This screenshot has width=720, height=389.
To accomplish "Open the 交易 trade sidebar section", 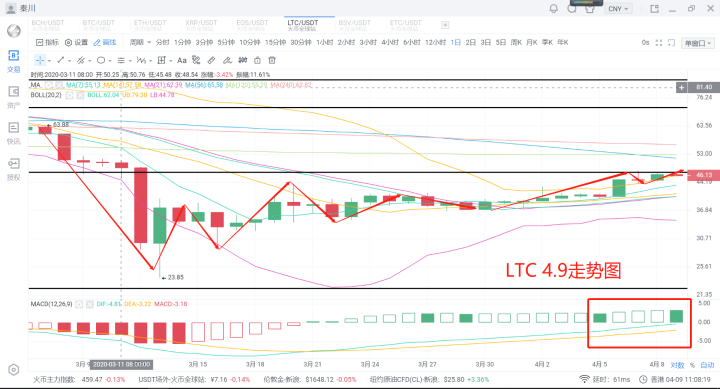I will (13, 62).
